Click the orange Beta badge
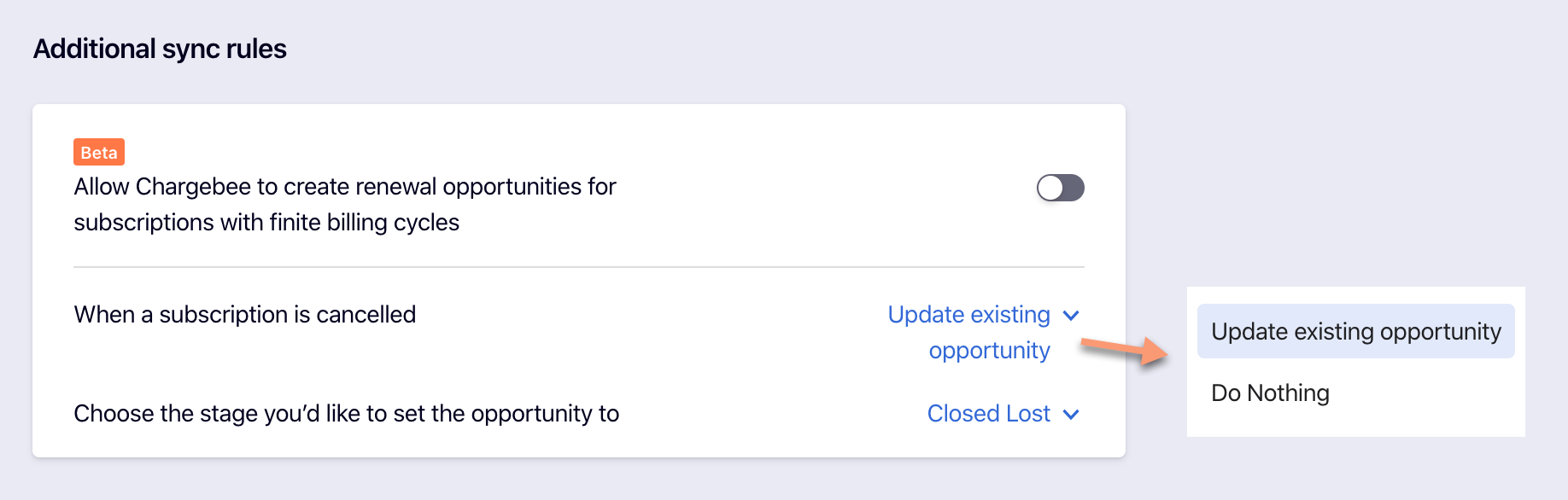 point(99,153)
